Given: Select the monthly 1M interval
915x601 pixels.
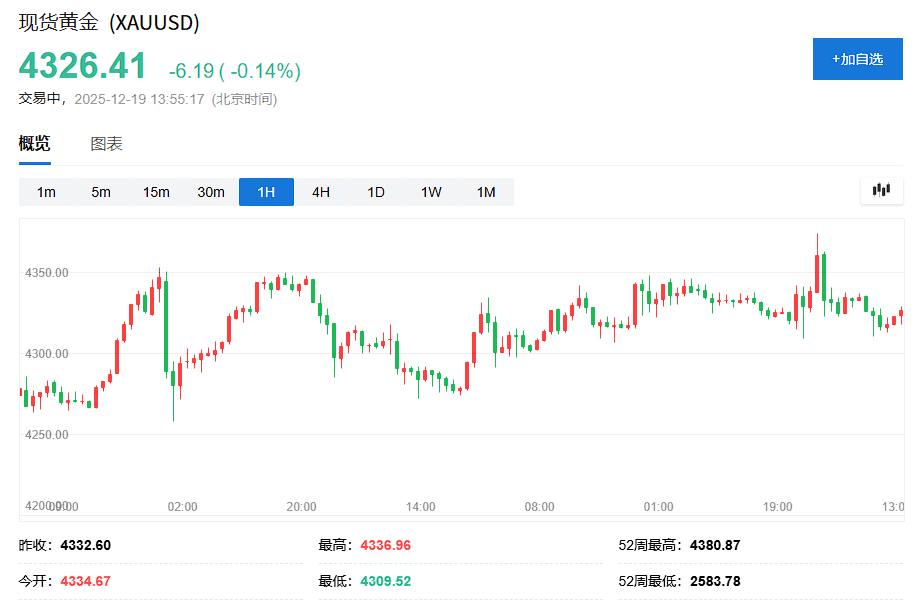Looking at the screenshot, I should coord(486,192).
